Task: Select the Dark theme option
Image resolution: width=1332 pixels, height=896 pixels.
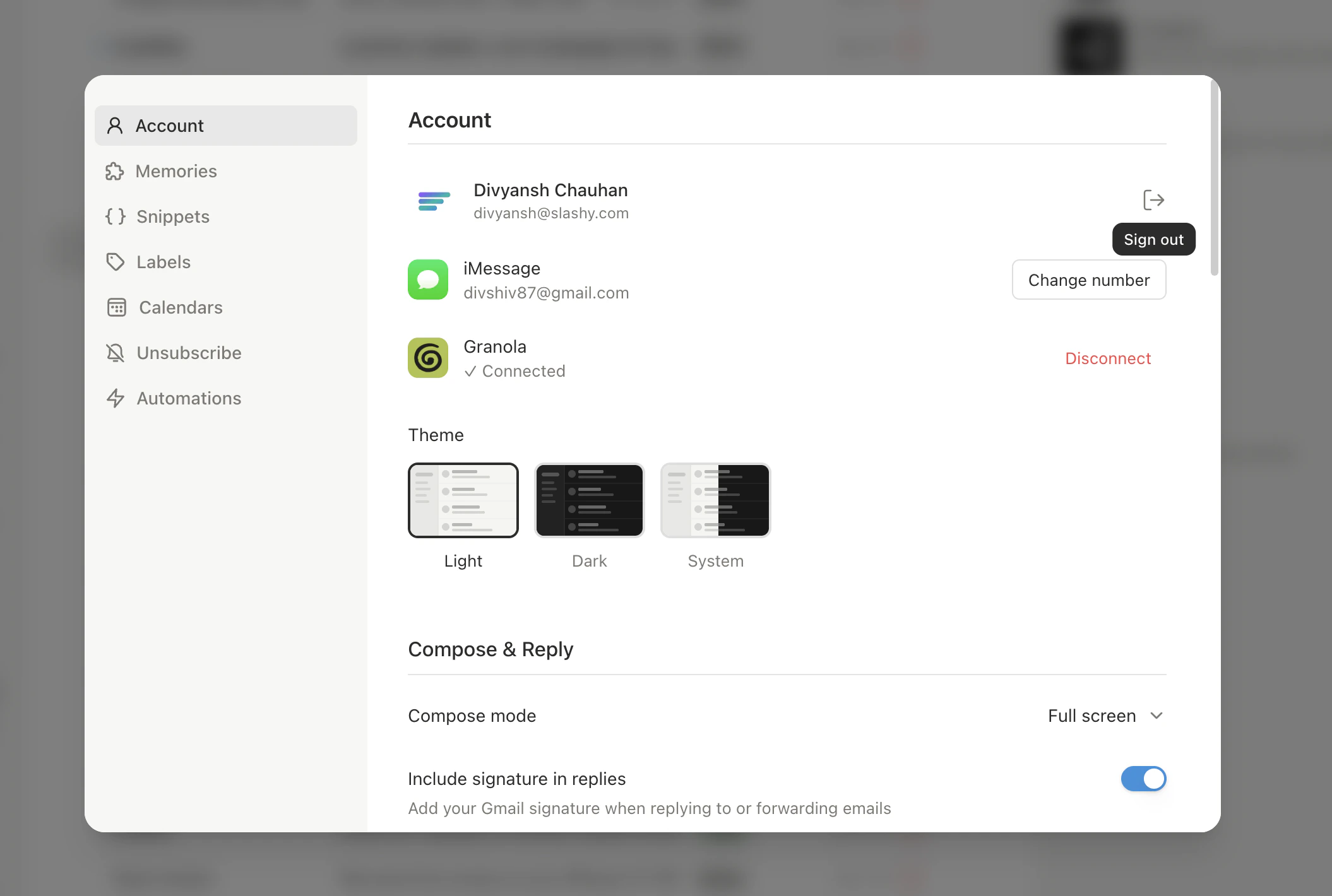Action: [x=589, y=500]
